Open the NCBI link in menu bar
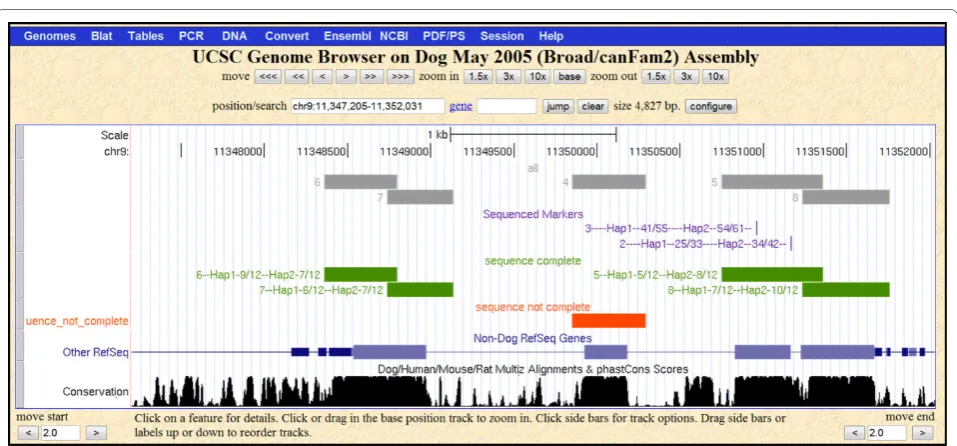Viewport: 957px width, 446px height. pyautogui.click(x=394, y=36)
